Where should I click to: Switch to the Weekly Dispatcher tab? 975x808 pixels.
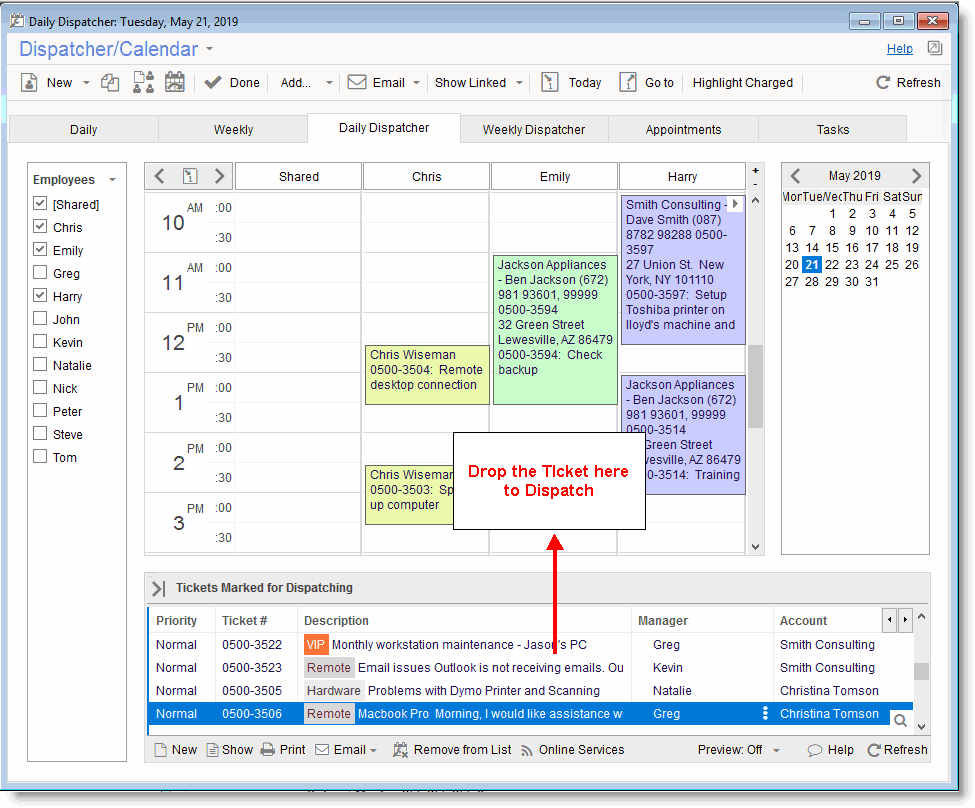point(533,129)
